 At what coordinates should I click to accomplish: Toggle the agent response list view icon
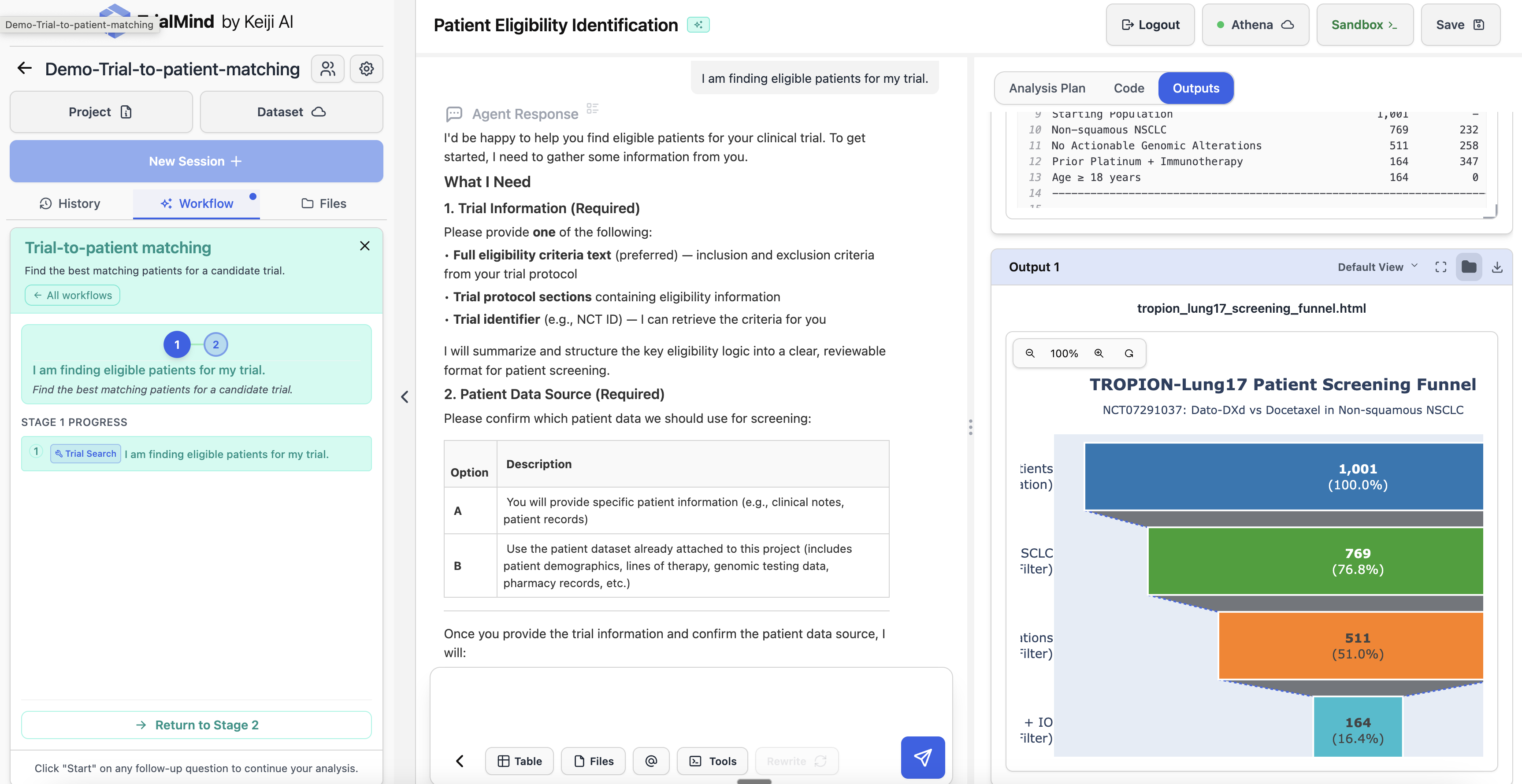click(x=592, y=109)
